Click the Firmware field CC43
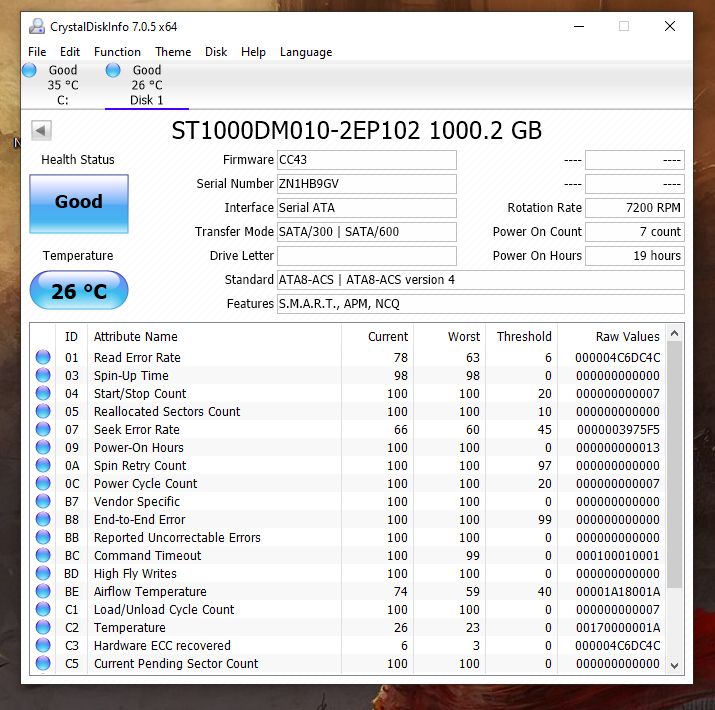Image resolution: width=715 pixels, height=710 pixels. [367, 160]
